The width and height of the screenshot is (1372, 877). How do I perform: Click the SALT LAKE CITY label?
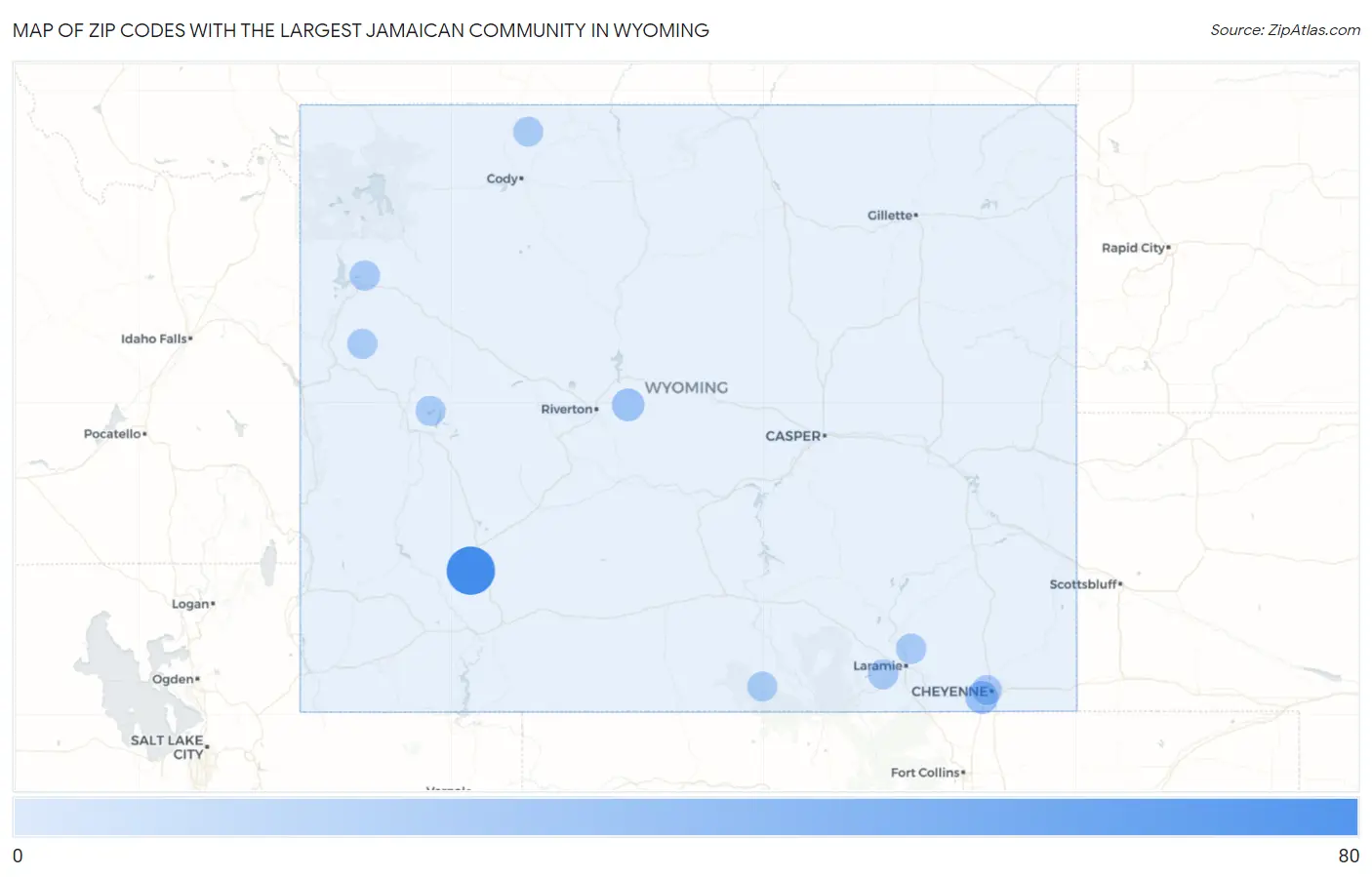tap(169, 747)
